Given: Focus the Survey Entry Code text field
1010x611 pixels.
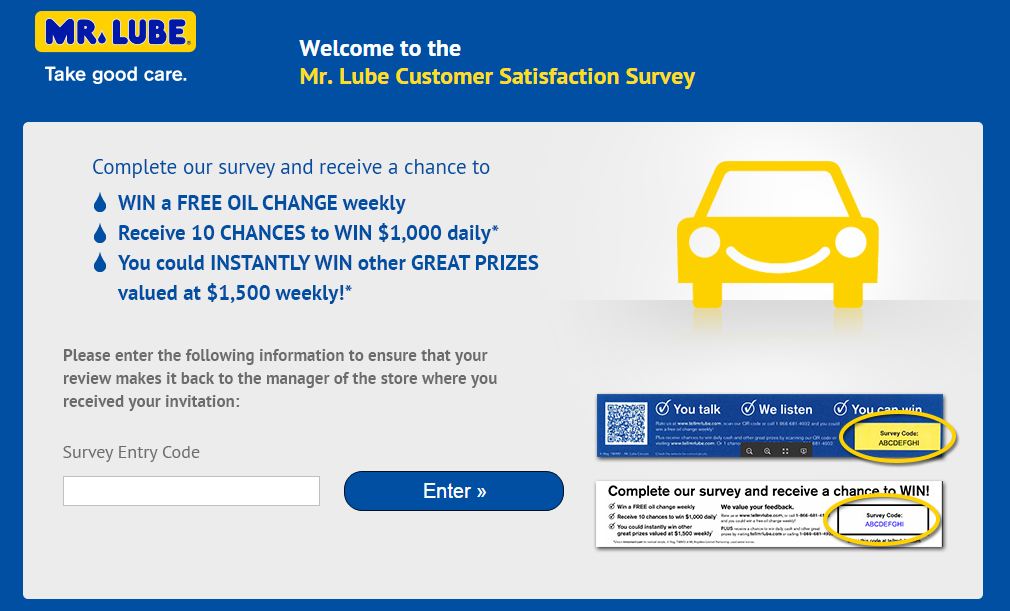Looking at the screenshot, I should (191, 491).
